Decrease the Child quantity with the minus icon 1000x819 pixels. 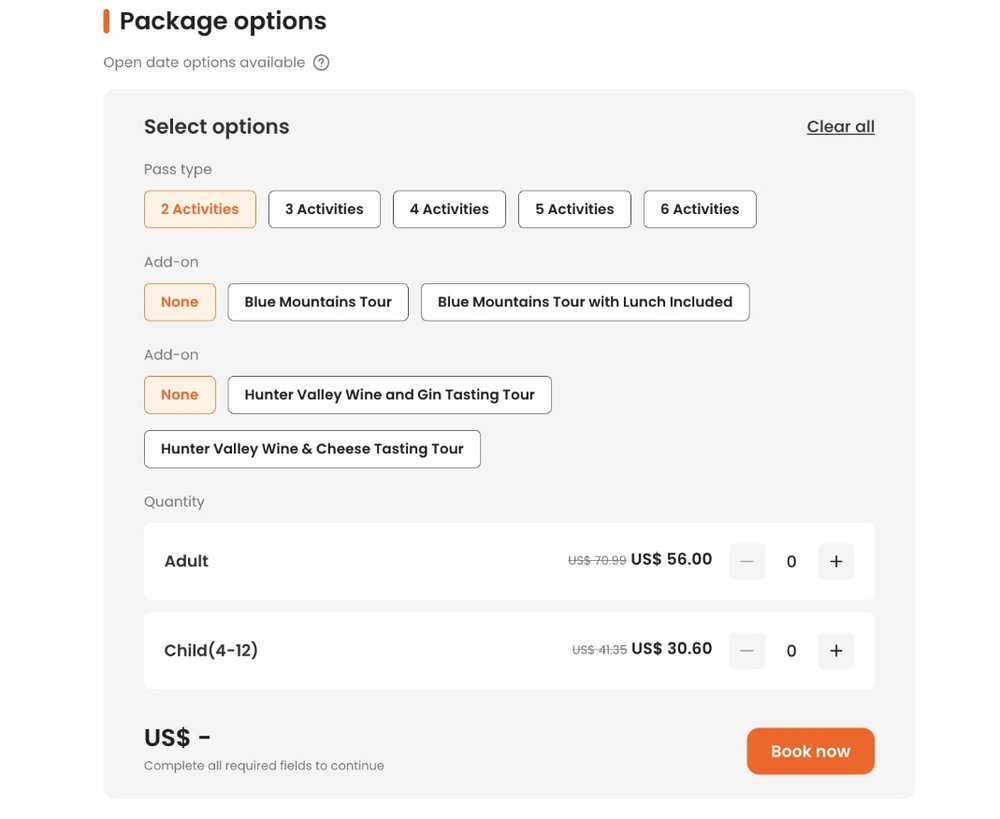746,650
